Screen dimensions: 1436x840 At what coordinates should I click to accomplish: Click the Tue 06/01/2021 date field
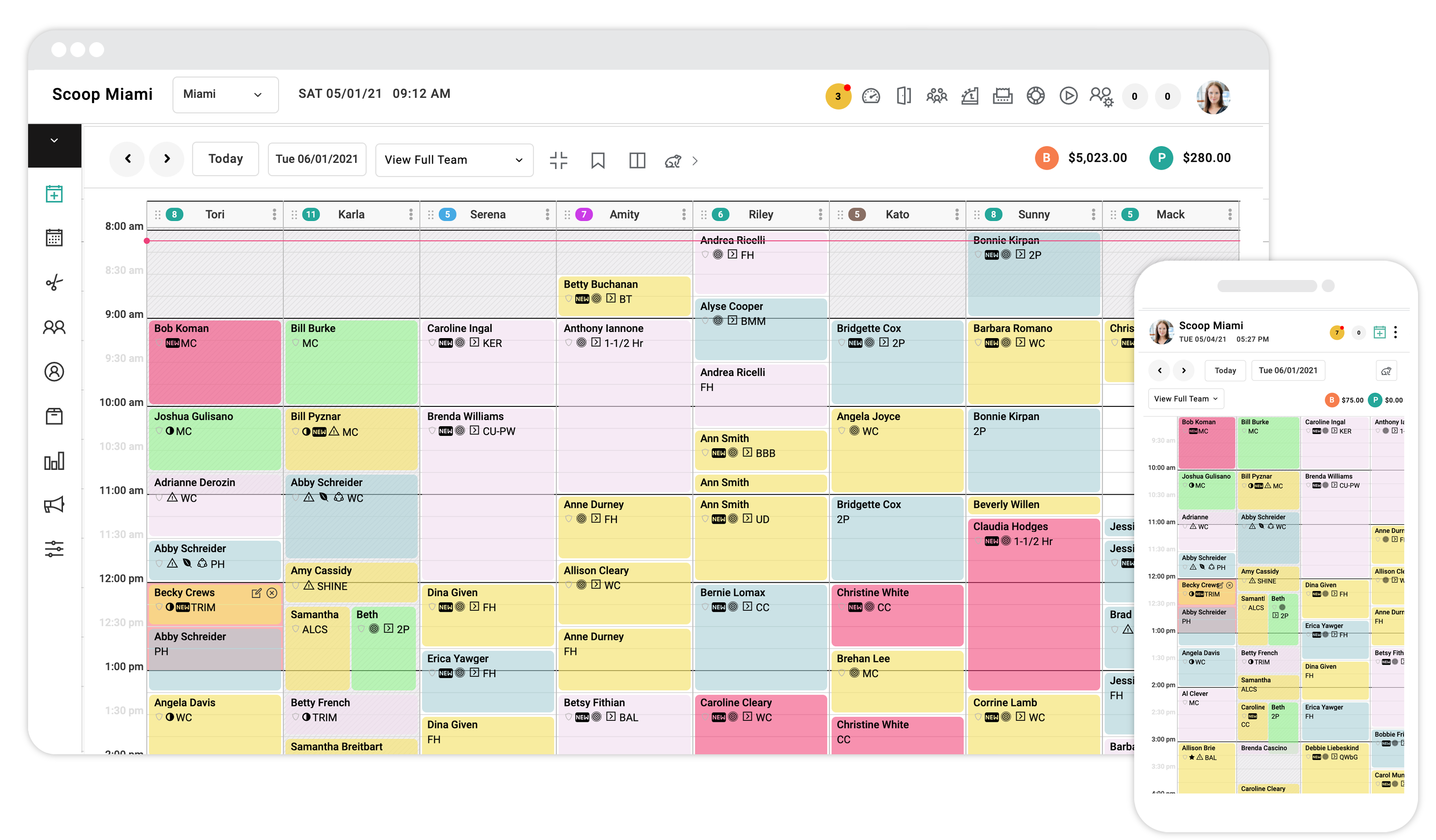pyautogui.click(x=316, y=159)
